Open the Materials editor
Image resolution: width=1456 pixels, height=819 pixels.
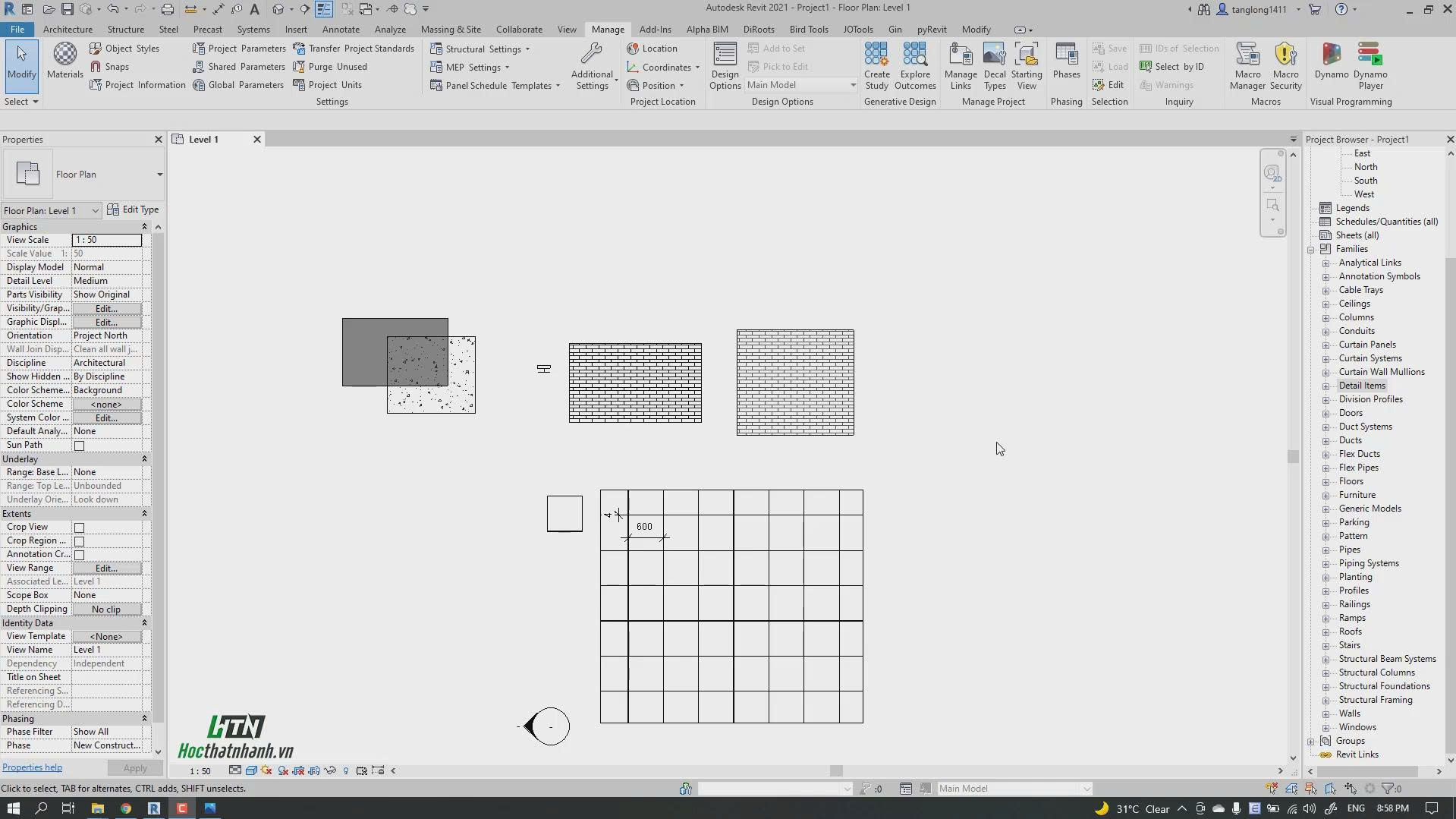tap(64, 65)
